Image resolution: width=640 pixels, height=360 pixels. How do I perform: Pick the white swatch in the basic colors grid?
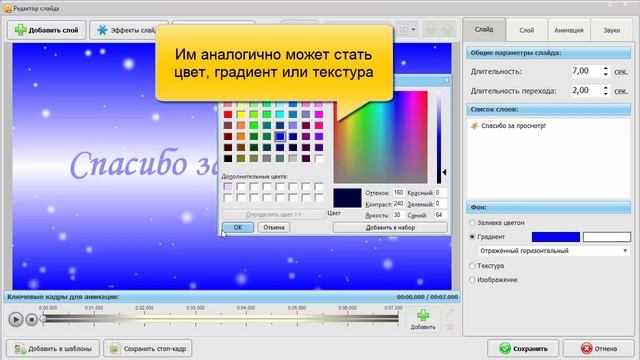[319, 158]
